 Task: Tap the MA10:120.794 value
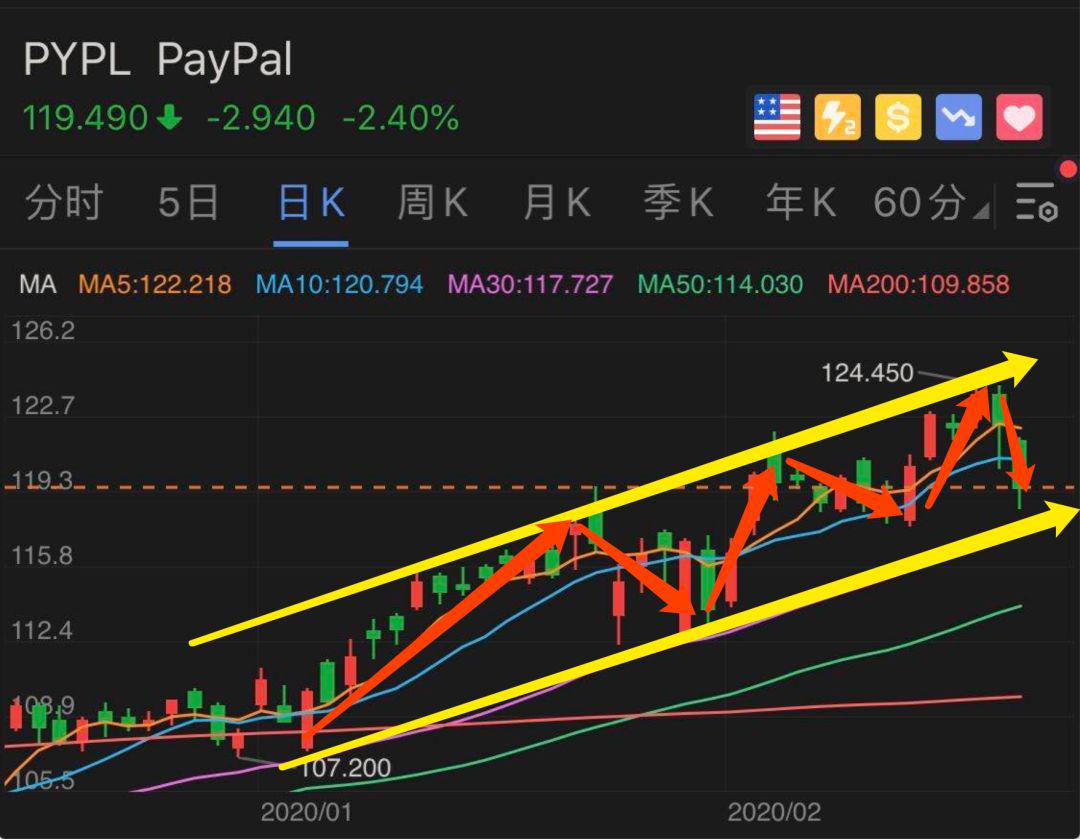click(x=340, y=284)
